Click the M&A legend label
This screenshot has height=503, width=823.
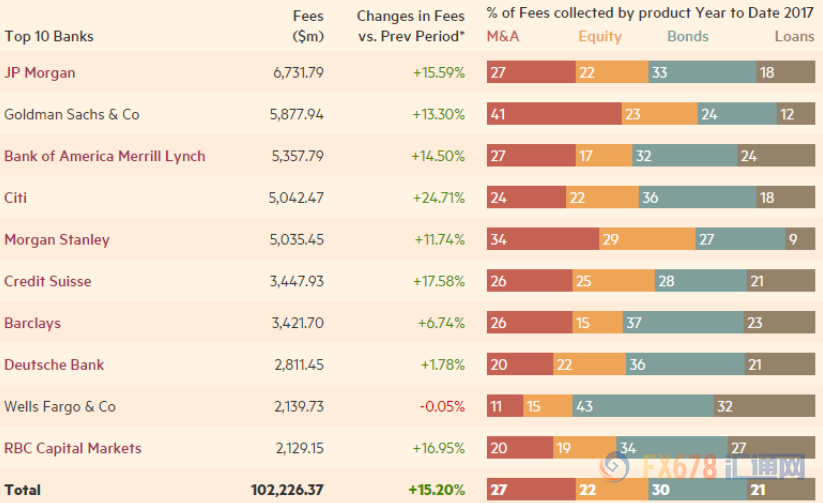pyautogui.click(x=503, y=36)
